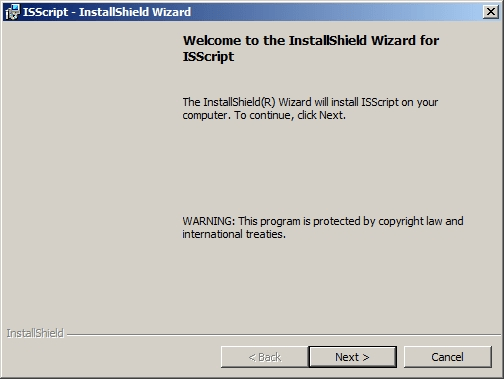
Task: Click the blank area left of the Back button
Action: click(112, 357)
